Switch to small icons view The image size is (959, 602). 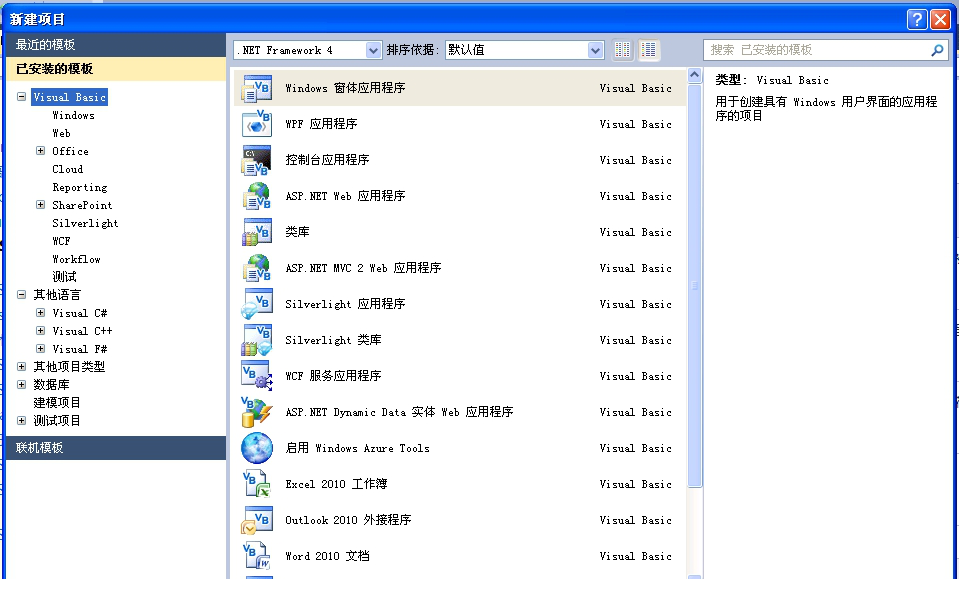coord(622,50)
